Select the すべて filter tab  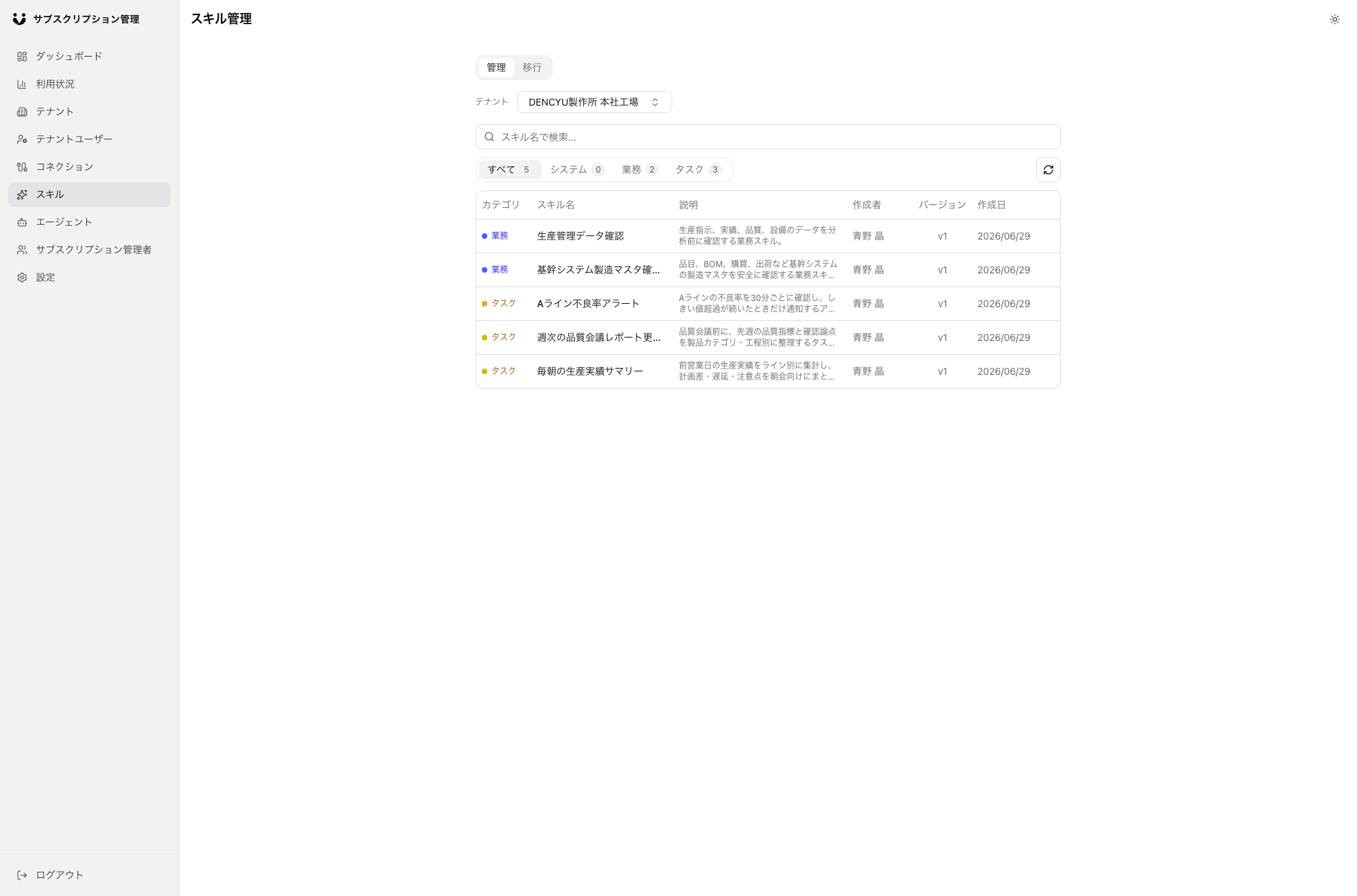[x=509, y=170]
